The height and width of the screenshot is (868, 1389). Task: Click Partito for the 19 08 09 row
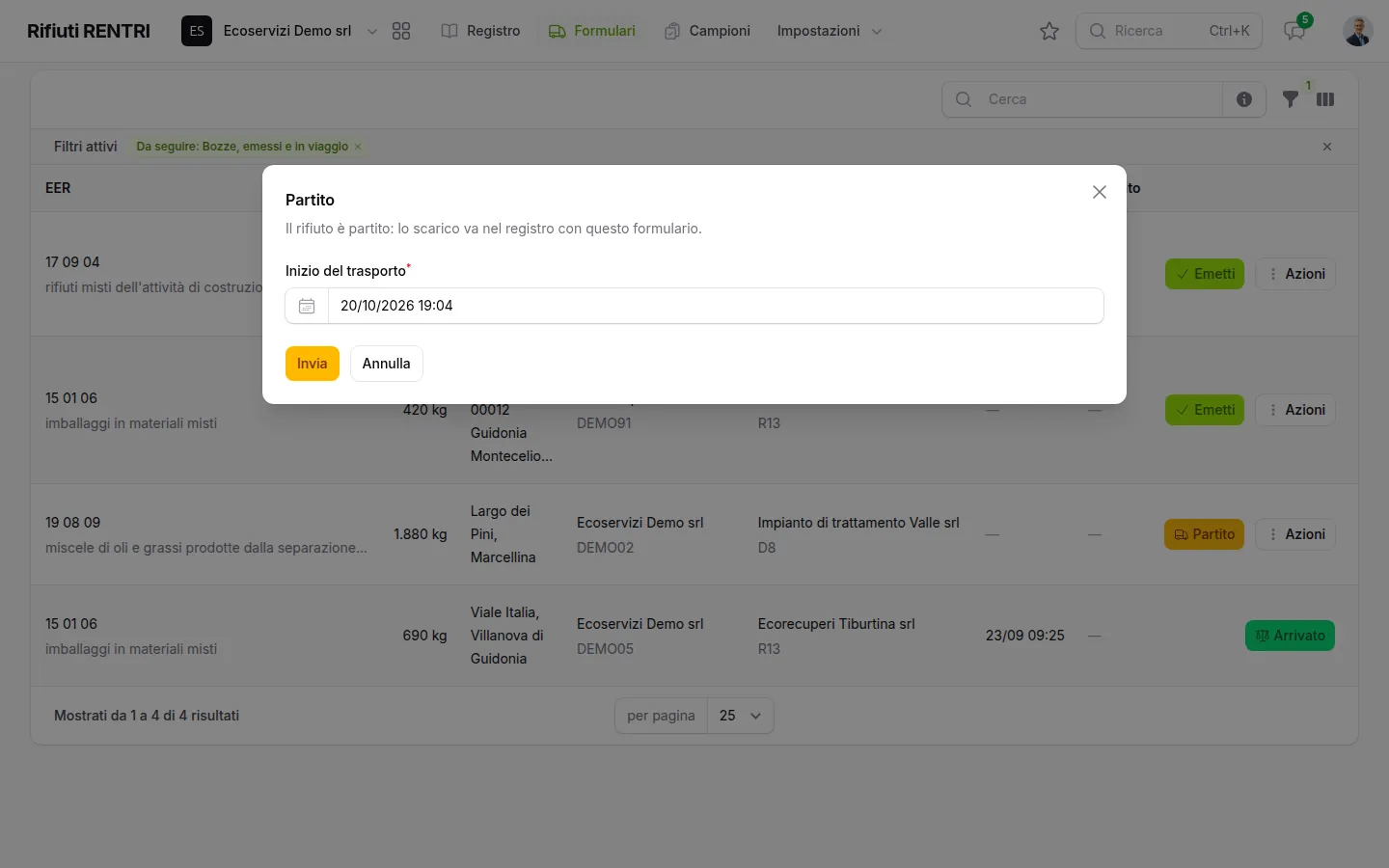point(1204,534)
